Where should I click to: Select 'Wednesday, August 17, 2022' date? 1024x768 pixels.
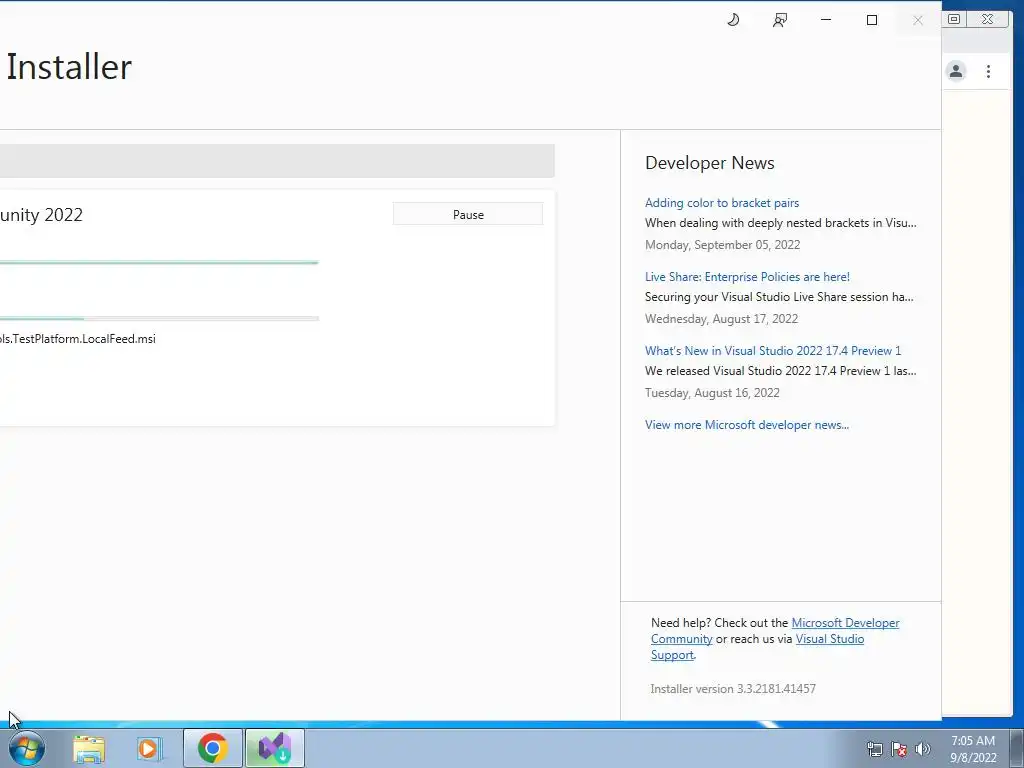(721, 319)
